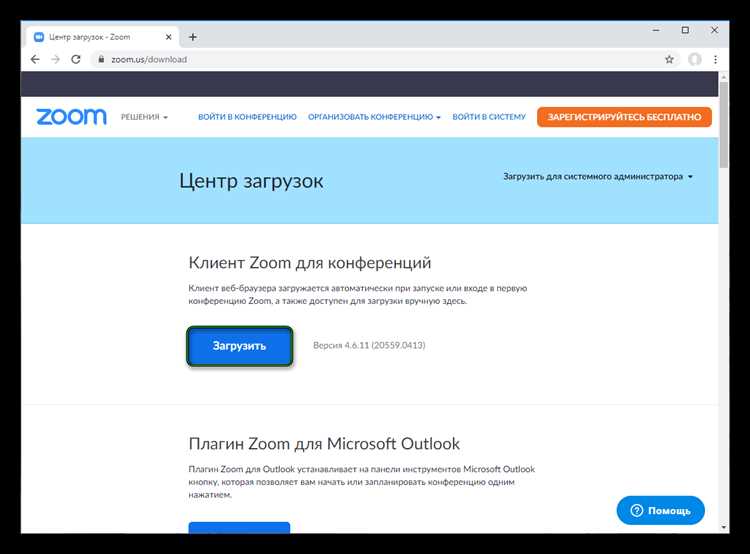This screenshot has width=750, height=554.
Task: Open Chrome three-dot menu
Action: tap(715, 59)
